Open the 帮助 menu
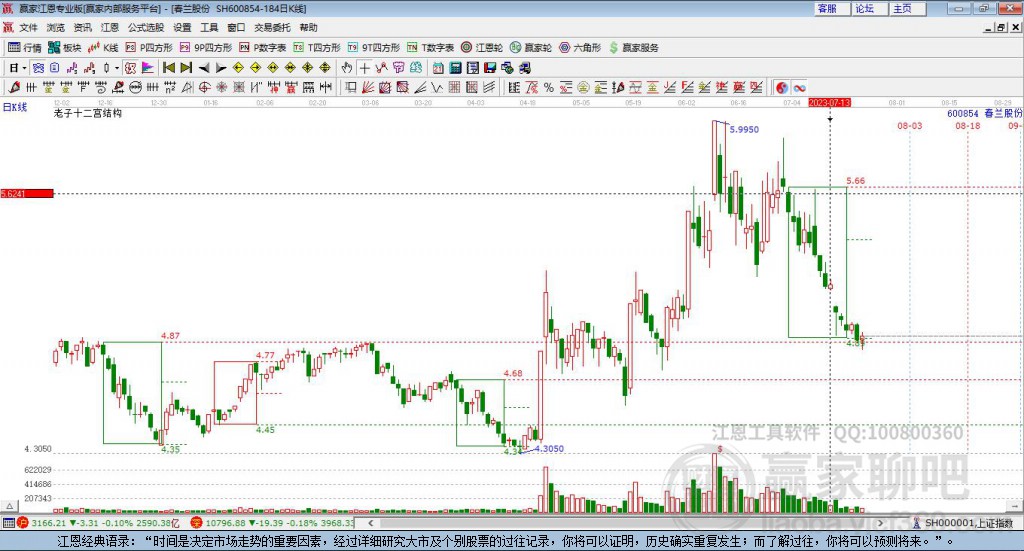This screenshot has height=551, width=1024. 308,27
